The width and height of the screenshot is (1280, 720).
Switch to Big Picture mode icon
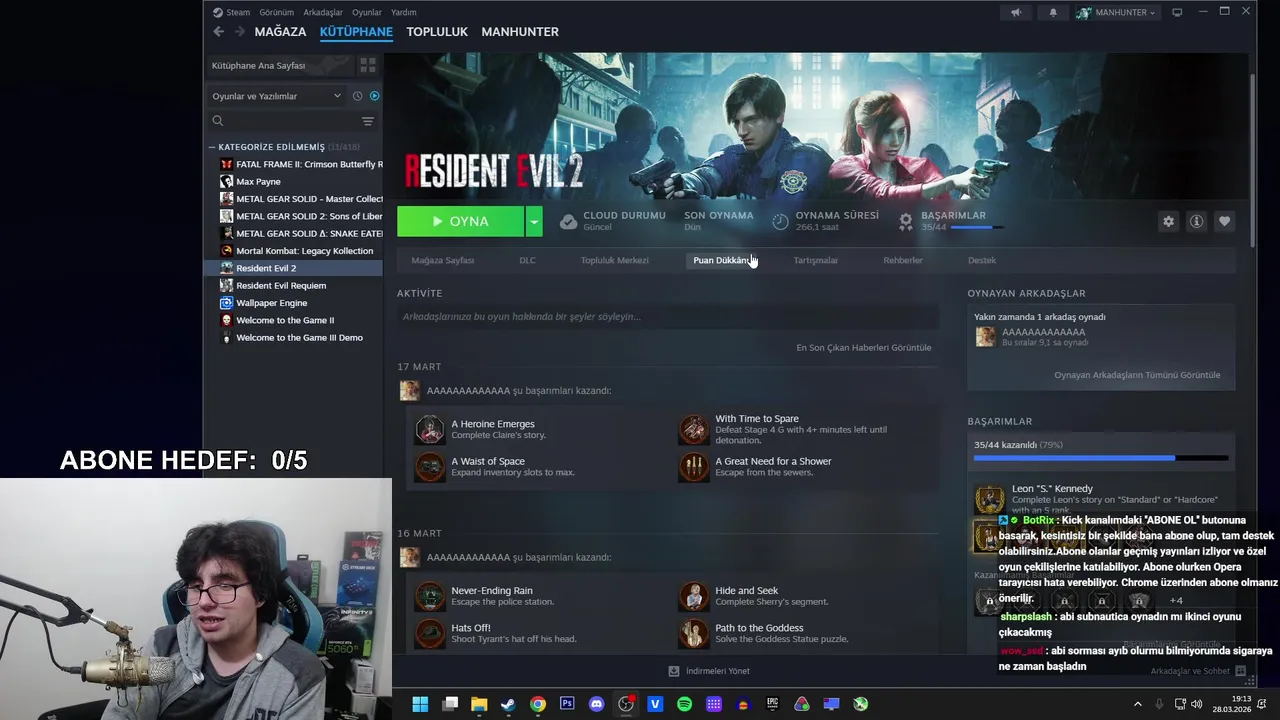coord(1177,12)
